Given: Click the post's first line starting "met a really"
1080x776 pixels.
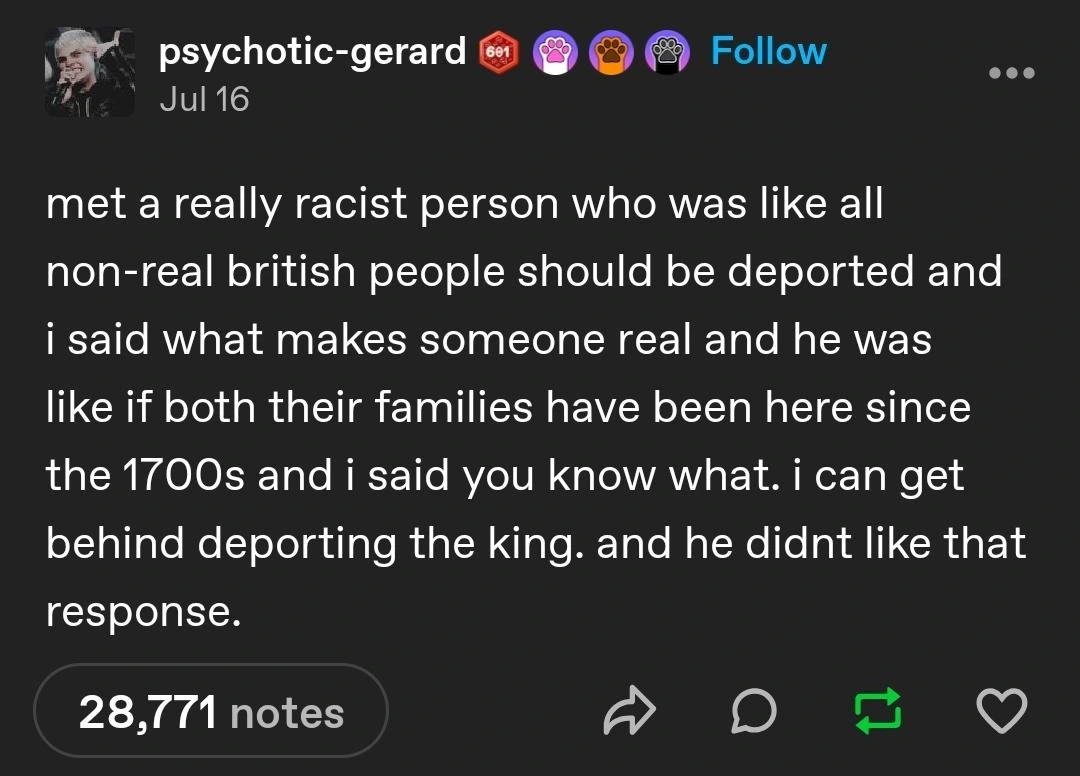Looking at the screenshot, I should 464,204.
